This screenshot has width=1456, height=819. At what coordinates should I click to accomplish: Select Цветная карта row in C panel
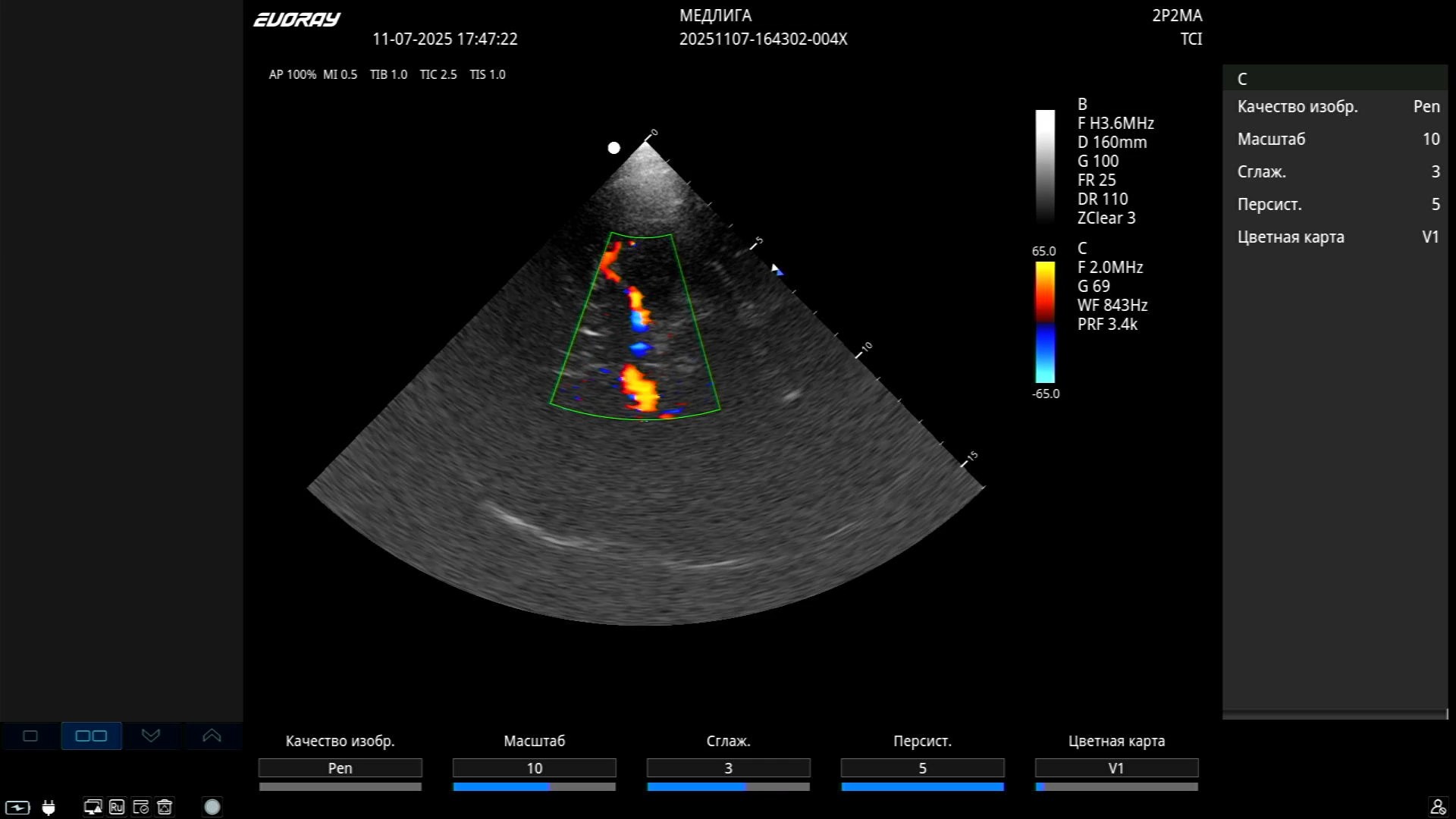tap(1336, 237)
